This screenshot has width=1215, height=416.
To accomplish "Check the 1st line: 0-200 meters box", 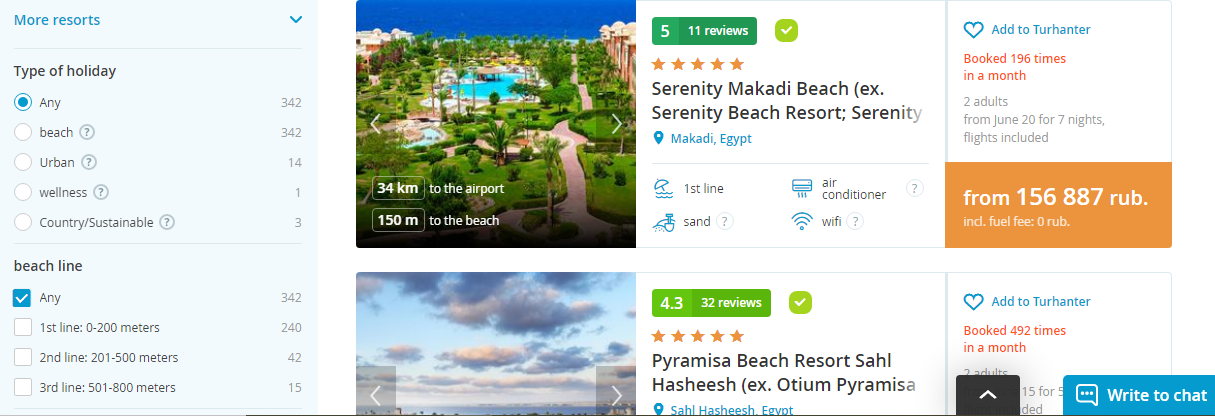I will pyautogui.click(x=23, y=327).
